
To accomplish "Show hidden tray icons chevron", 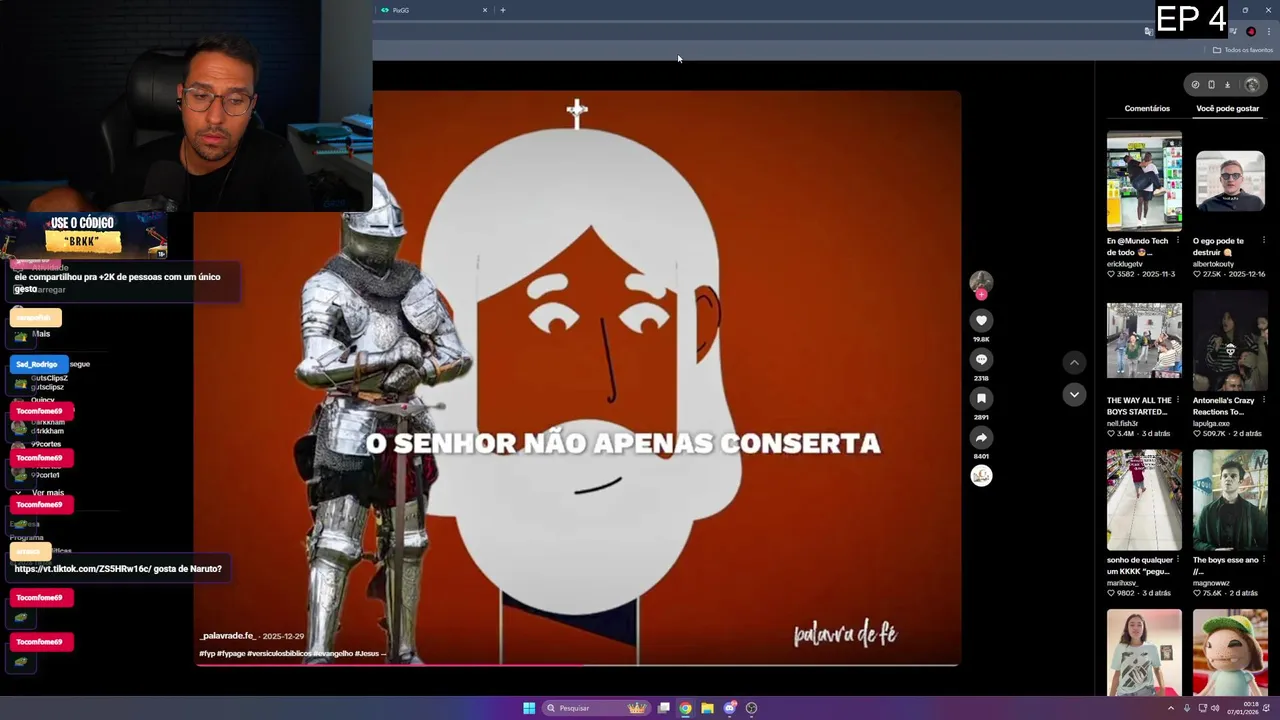I will click(1171, 708).
